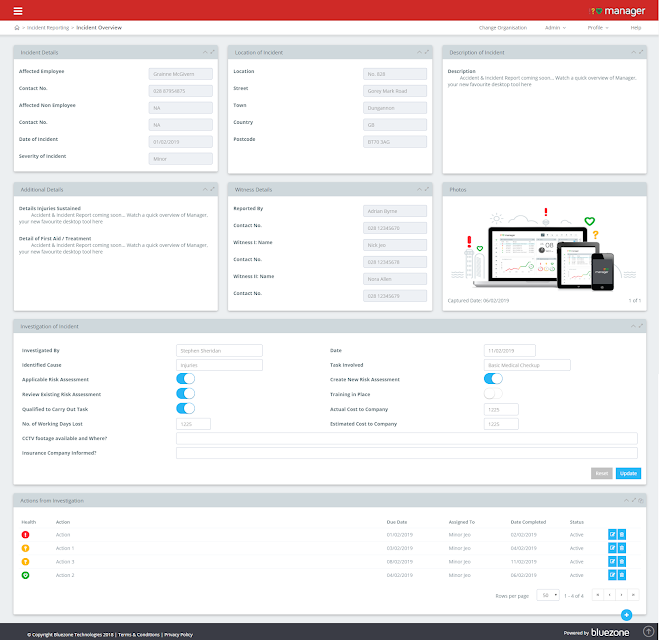Image resolution: width=659 pixels, height=640 pixels.
Task: Click the blue add action plus button
Action: click(626, 615)
